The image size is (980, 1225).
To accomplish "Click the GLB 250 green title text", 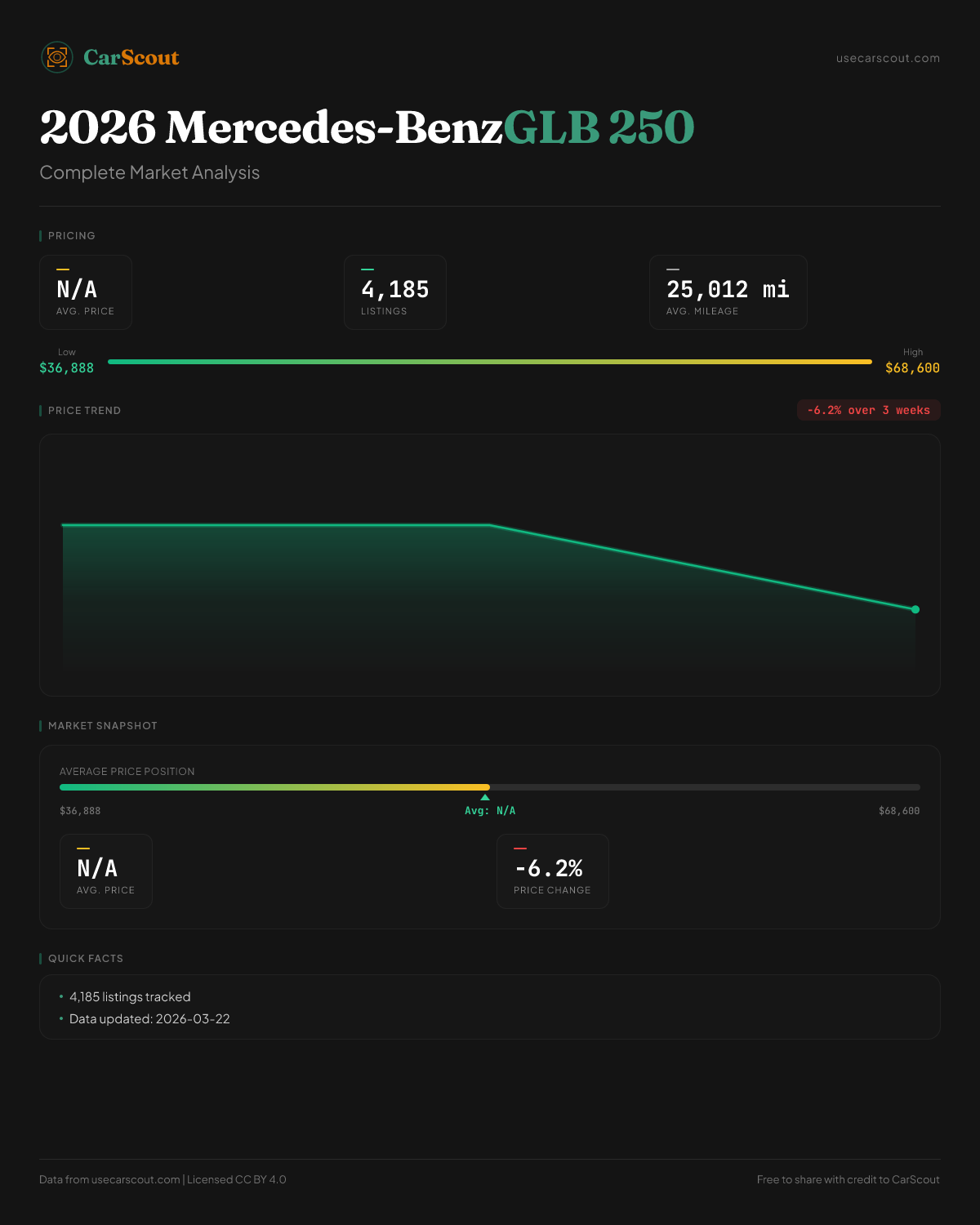I will click(598, 128).
